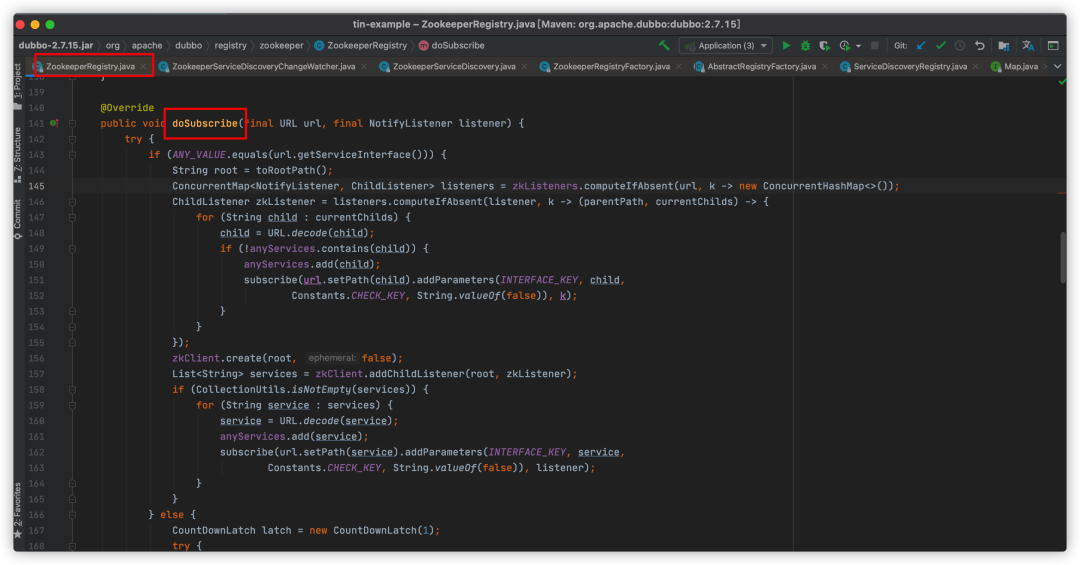Close the ZookeeperRegistryFactory.java tab
Viewport: 1080px width, 565px height.
pyautogui.click(x=678, y=66)
